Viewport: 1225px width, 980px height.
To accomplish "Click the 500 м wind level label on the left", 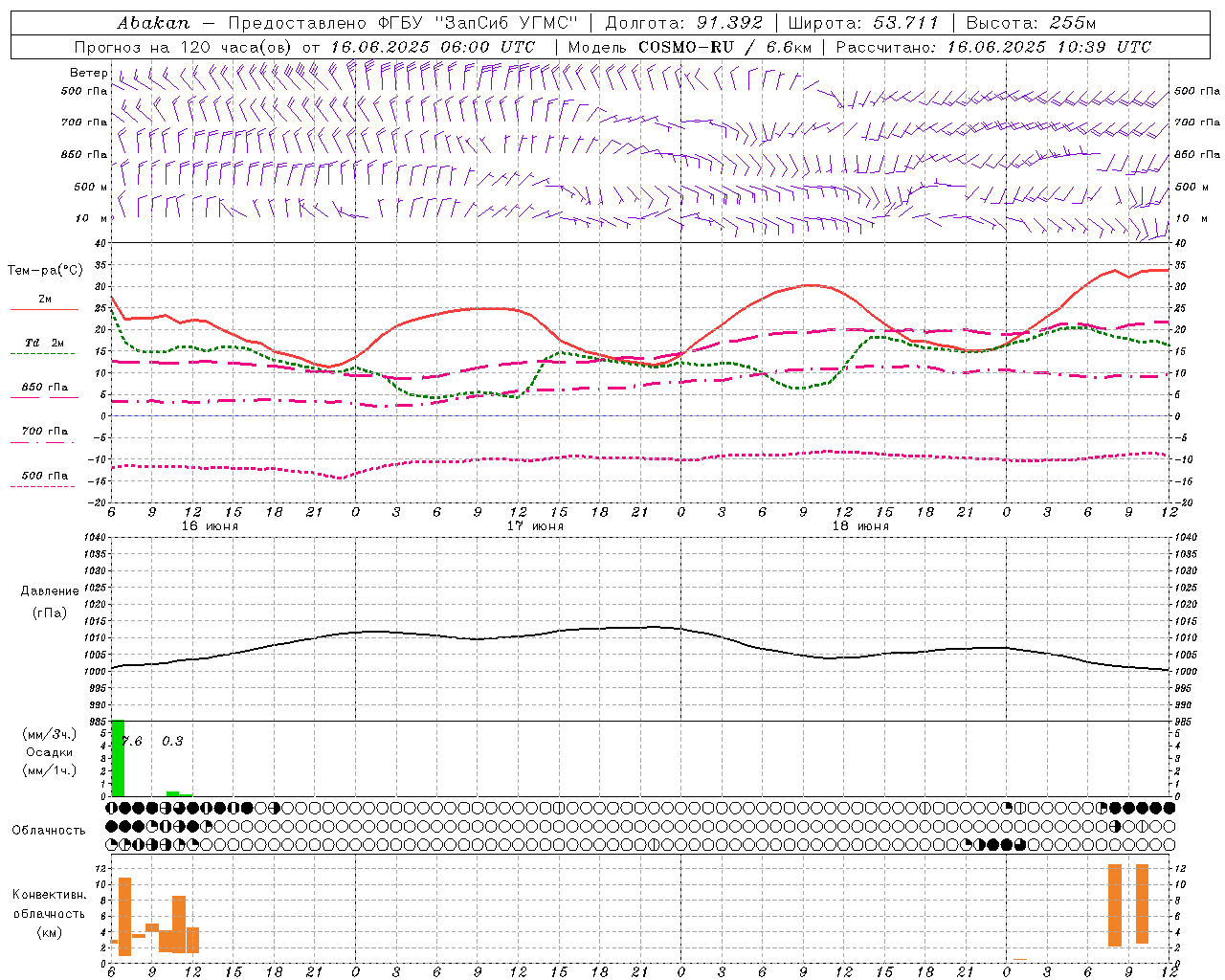I will pos(91,187).
